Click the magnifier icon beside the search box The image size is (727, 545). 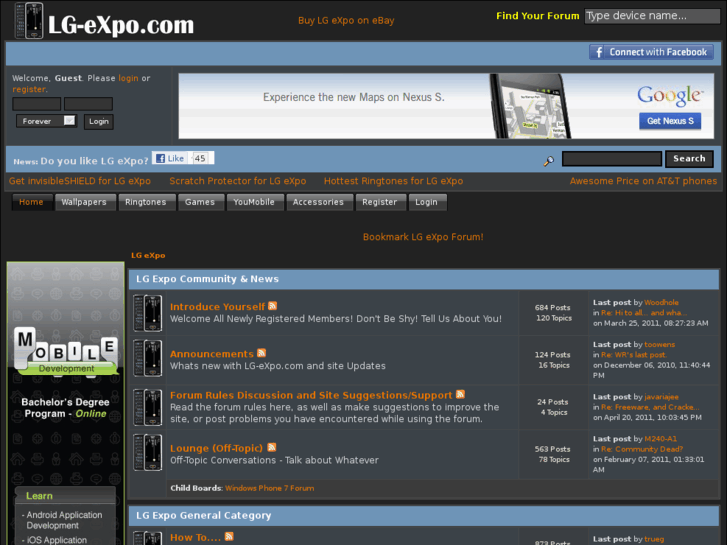click(x=548, y=161)
